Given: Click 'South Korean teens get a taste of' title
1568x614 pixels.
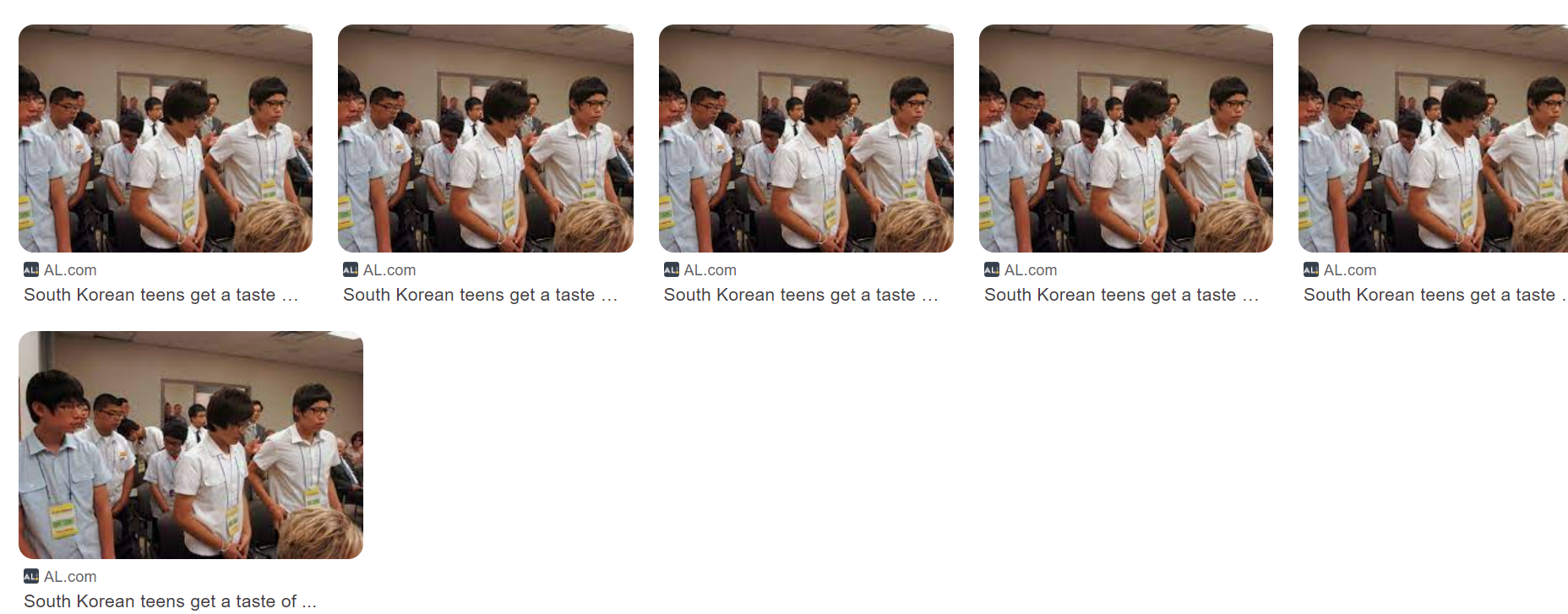Looking at the screenshot, I should pos(170,601).
